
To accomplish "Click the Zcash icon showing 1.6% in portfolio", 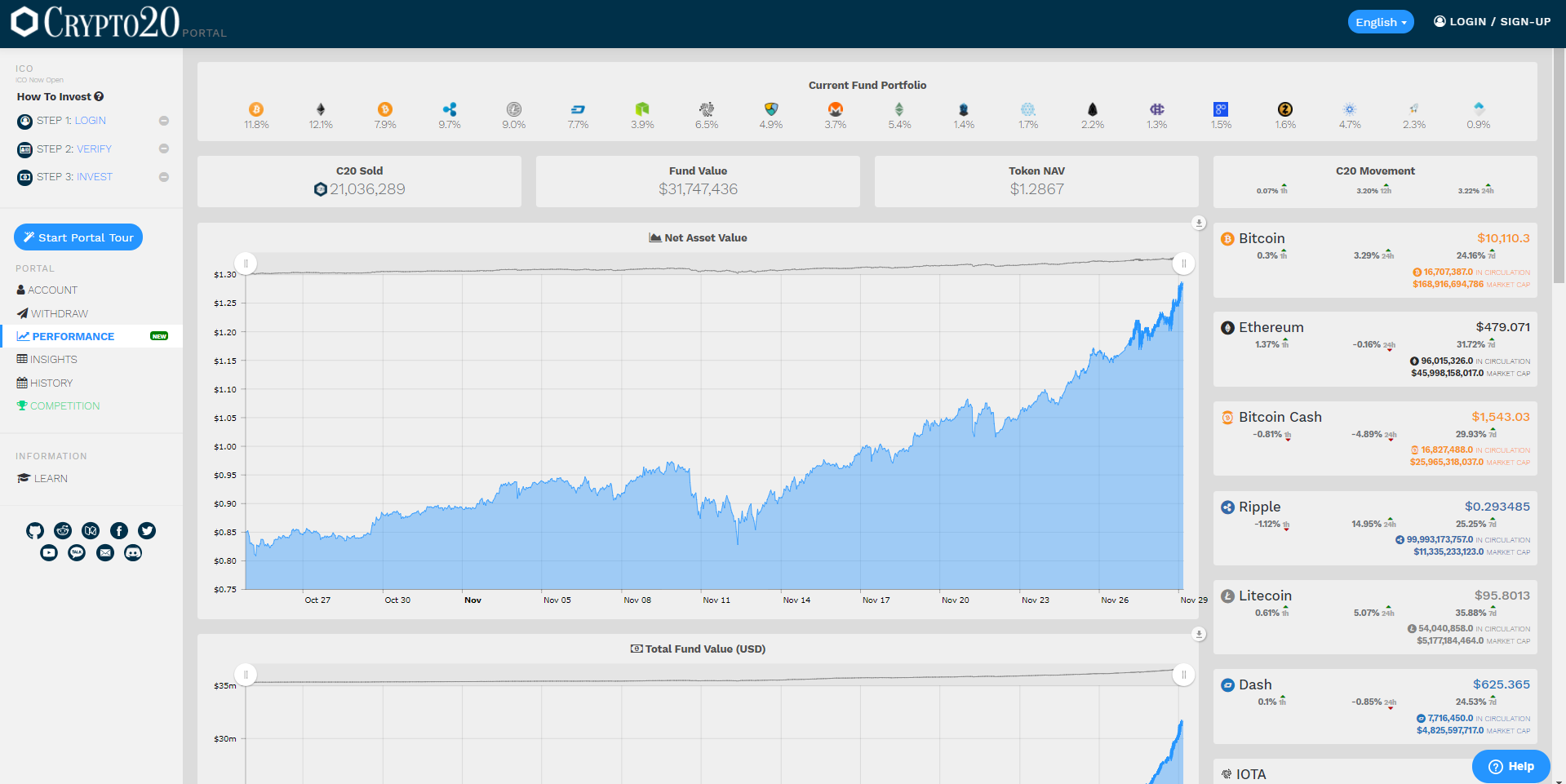I will (1285, 109).
